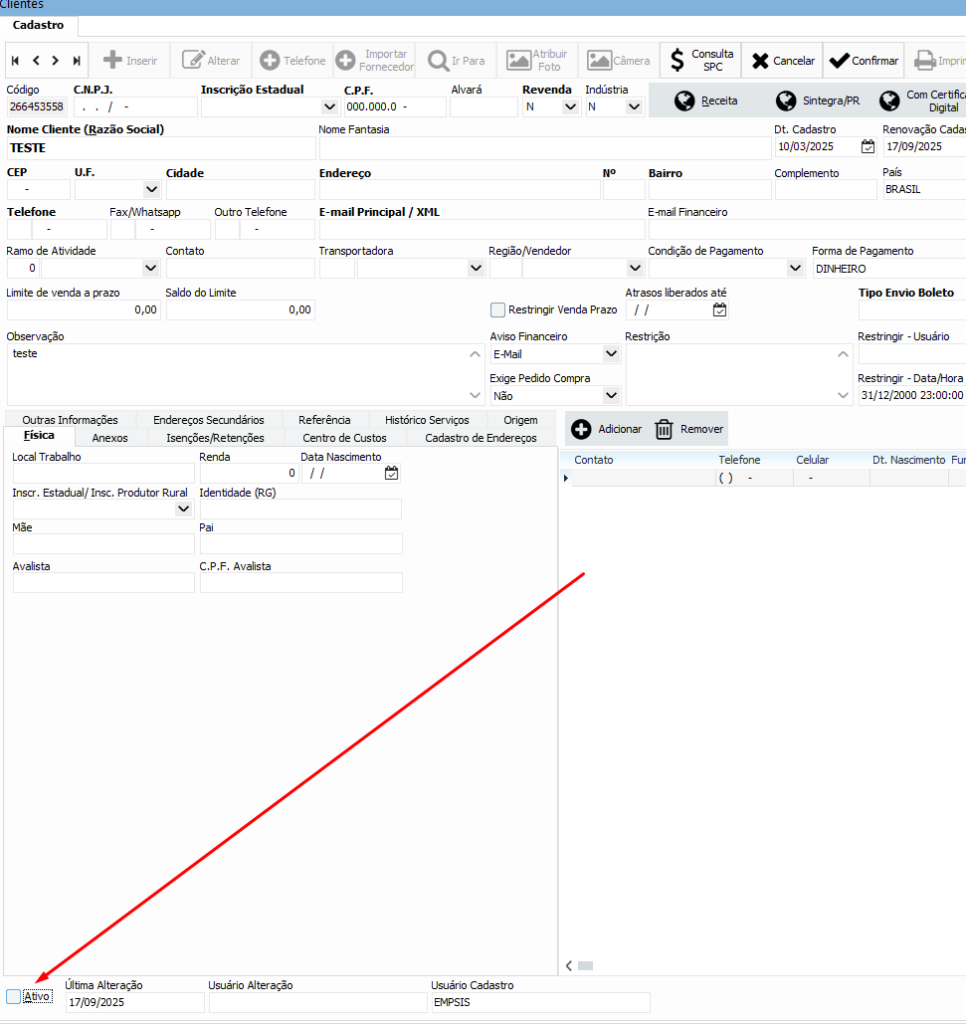The width and height of the screenshot is (966, 1024).
Task: Select the Histórico Serviços tab
Action: [x=426, y=420]
